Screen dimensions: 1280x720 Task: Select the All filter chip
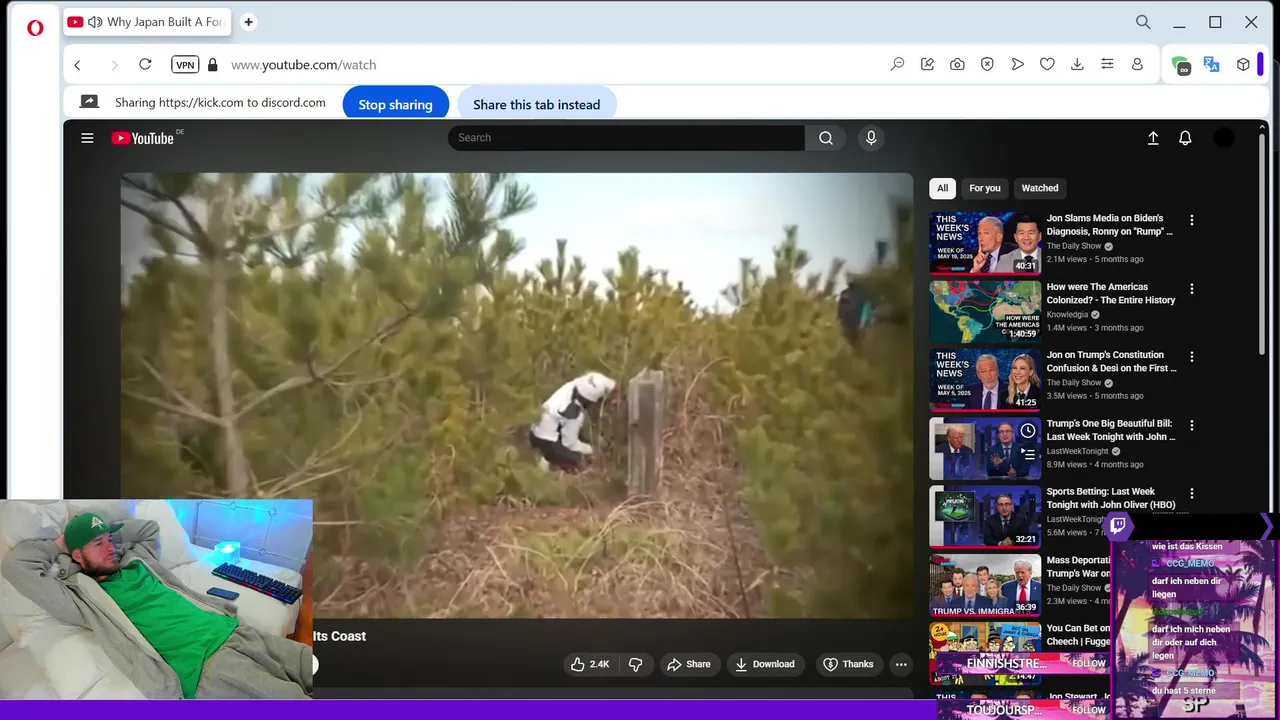pyautogui.click(x=942, y=188)
